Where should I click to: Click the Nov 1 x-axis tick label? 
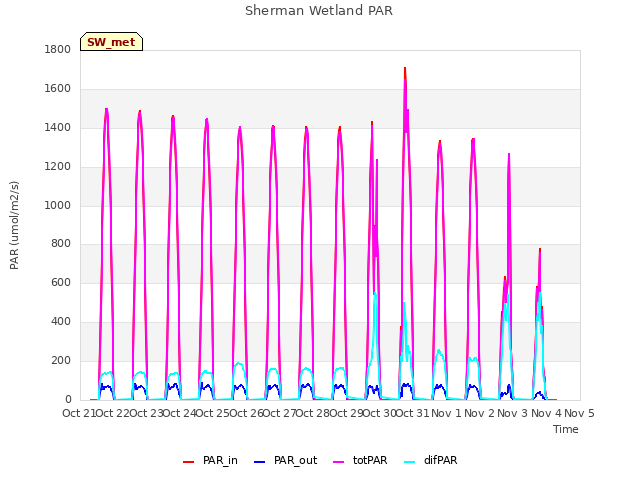[446, 413]
